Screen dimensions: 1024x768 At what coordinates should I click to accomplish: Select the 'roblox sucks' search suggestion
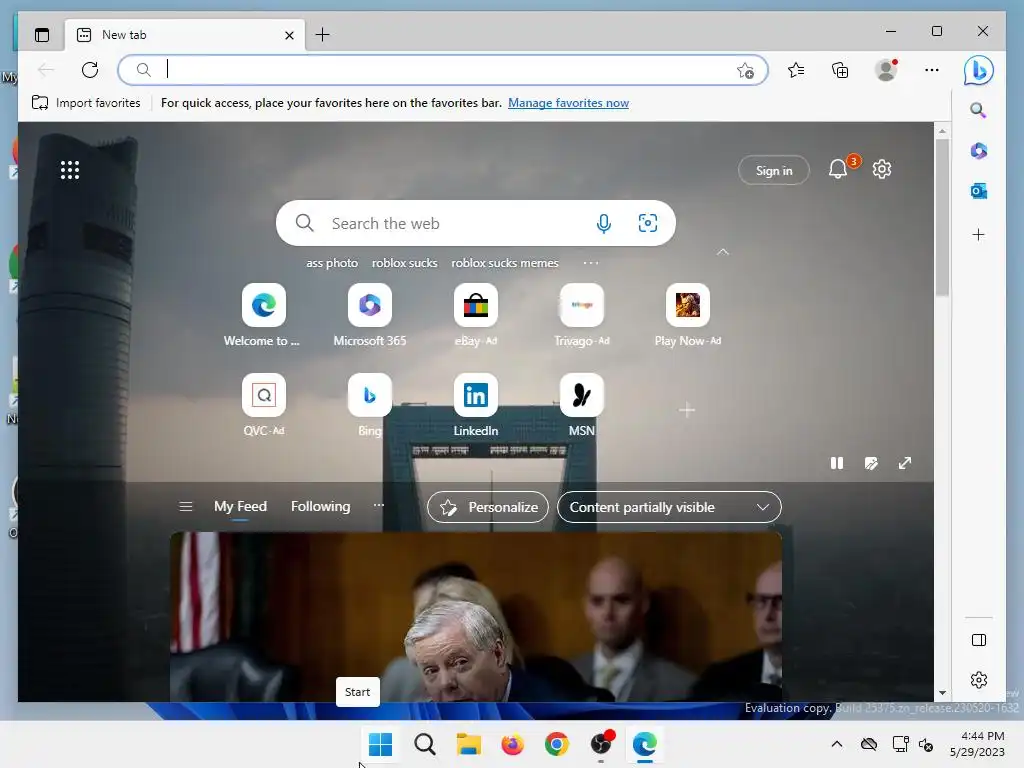[x=404, y=263]
